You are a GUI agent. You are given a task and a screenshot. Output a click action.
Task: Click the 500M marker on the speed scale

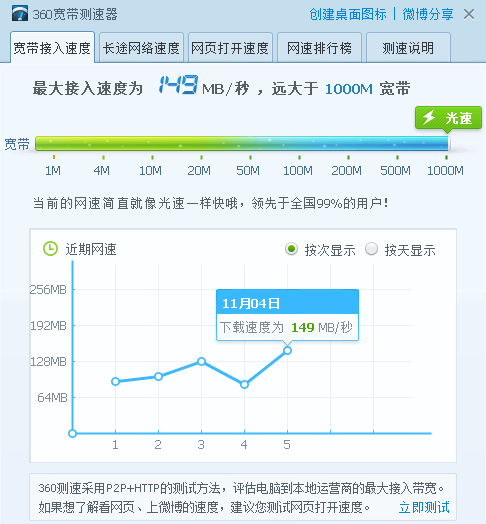(395, 171)
